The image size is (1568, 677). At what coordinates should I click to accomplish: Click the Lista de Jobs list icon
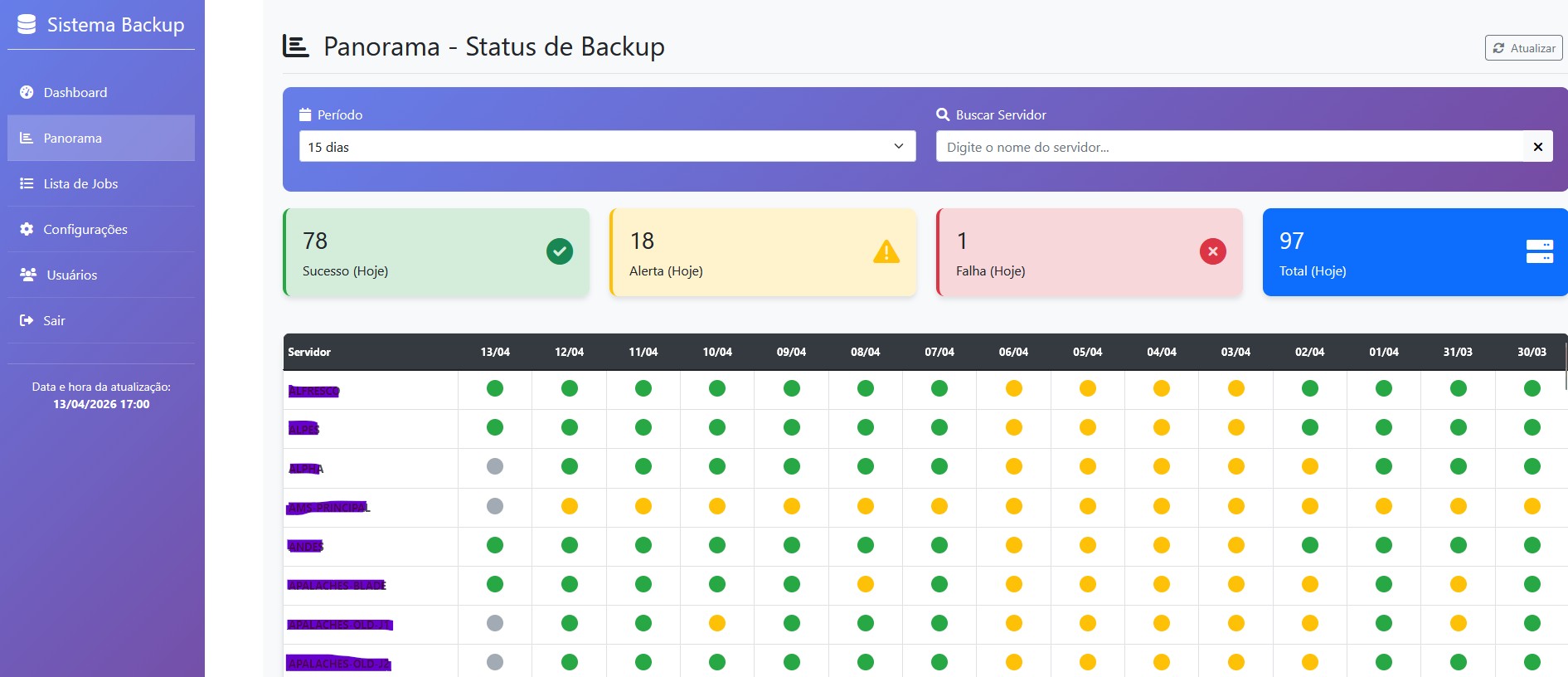[27, 183]
